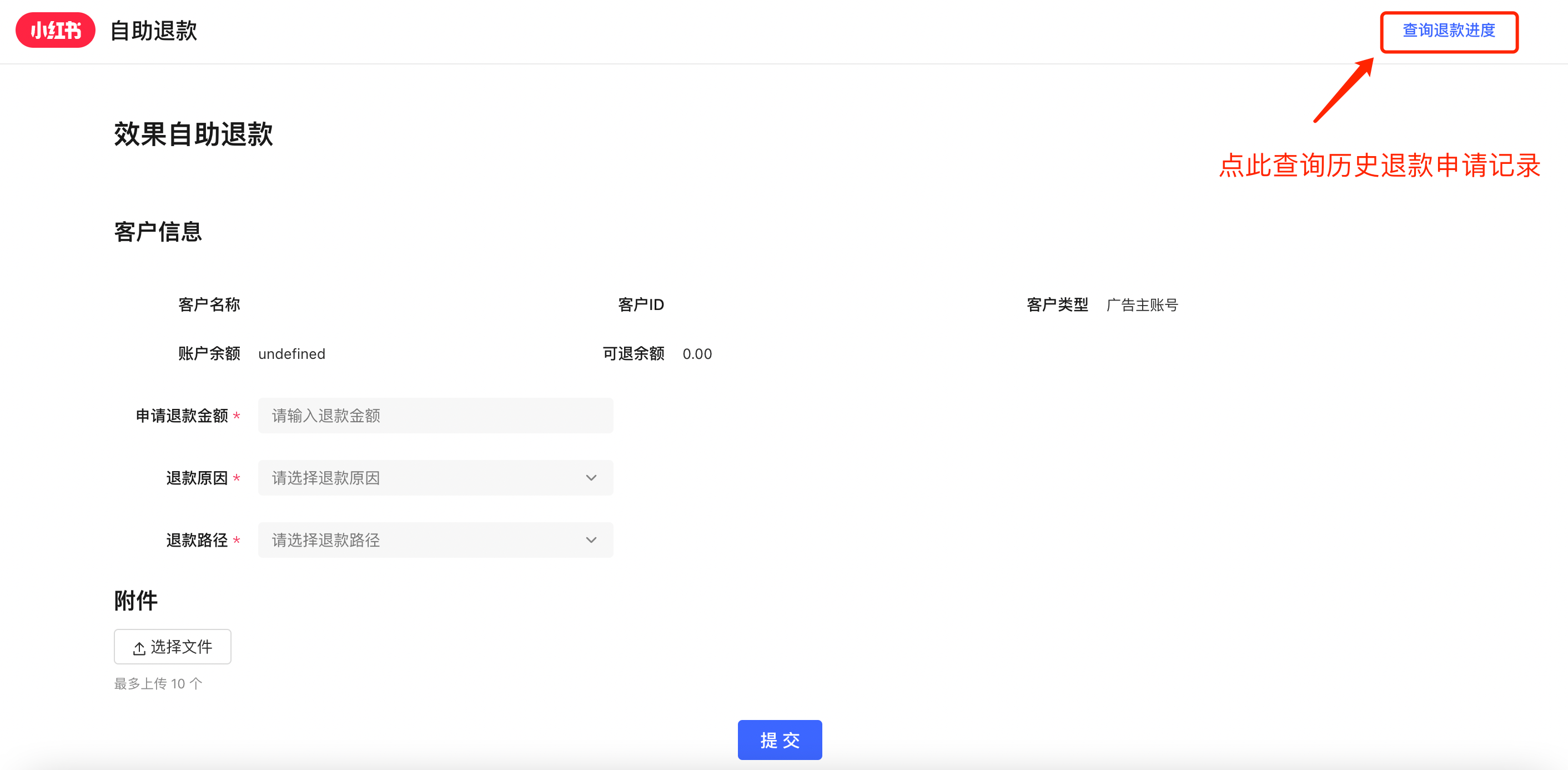Screen dimensions: 1568x770
Task: Click the 自助退款 header title
Action: coord(153,31)
